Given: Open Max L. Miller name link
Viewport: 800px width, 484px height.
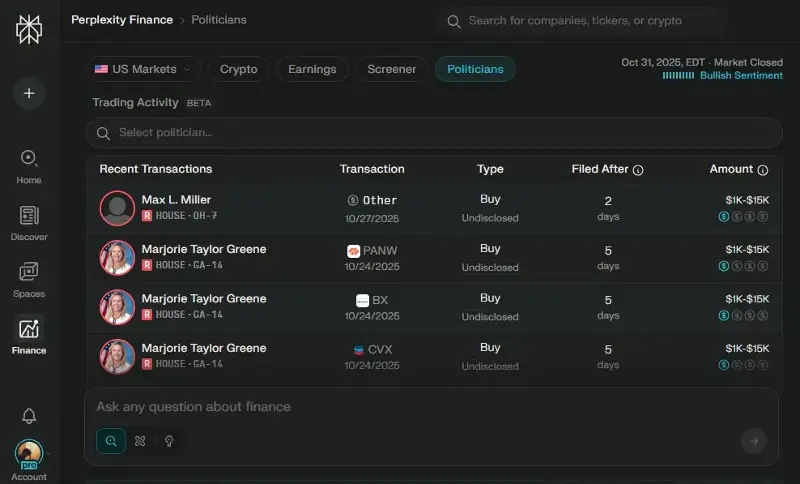Looking at the screenshot, I should (x=176, y=200).
